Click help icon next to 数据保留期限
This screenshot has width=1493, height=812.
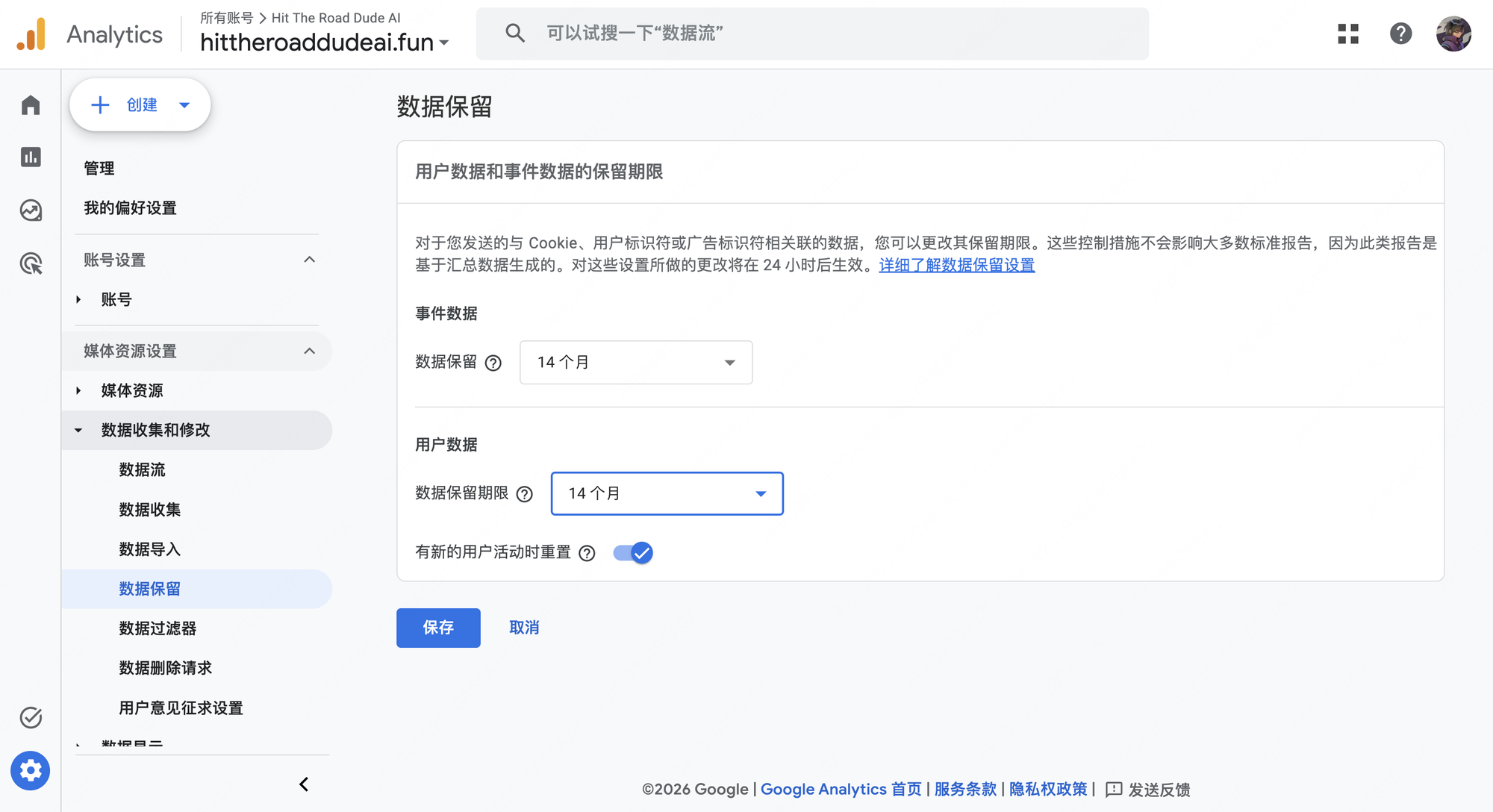pos(525,494)
